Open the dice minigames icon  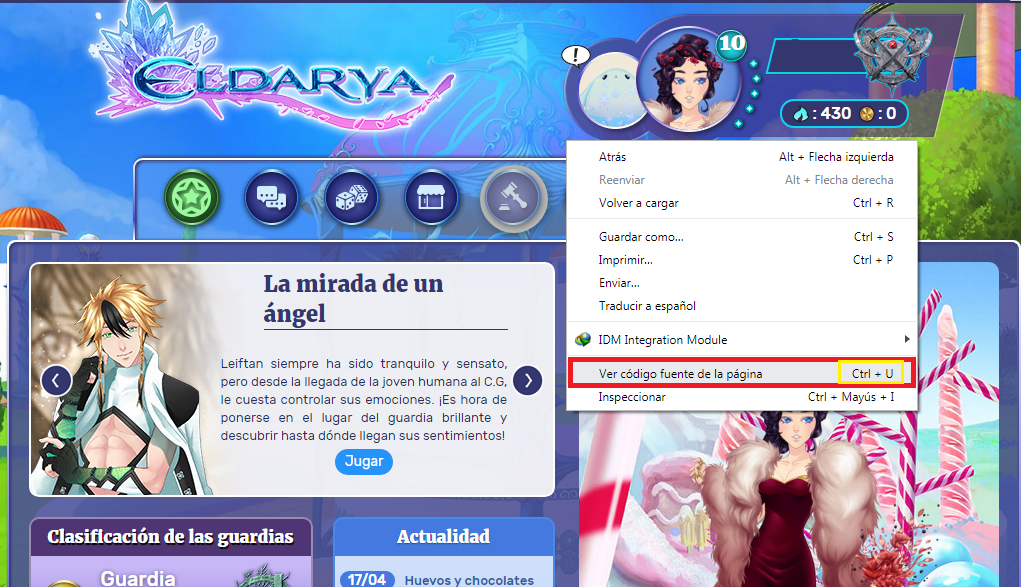pos(352,197)
